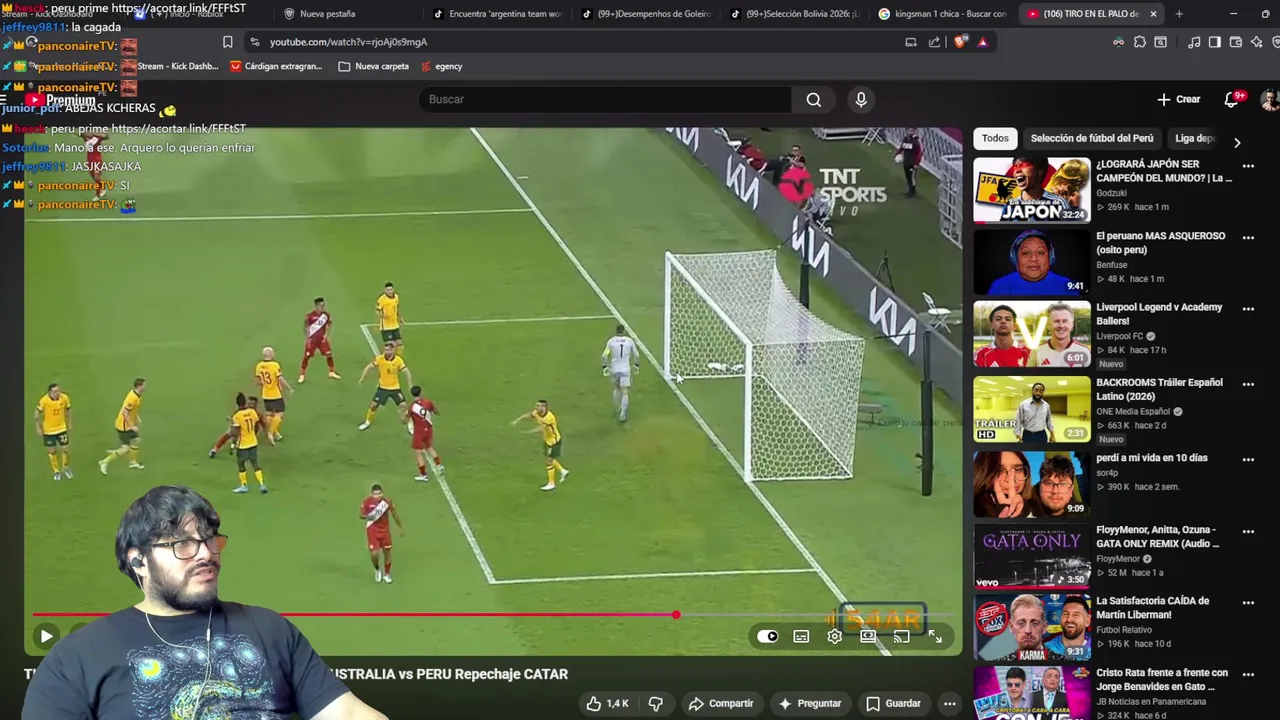Viewport: 1280px width, 720px height.
Task: Click the YouTube Buscar search field
Action: [605, 99]
